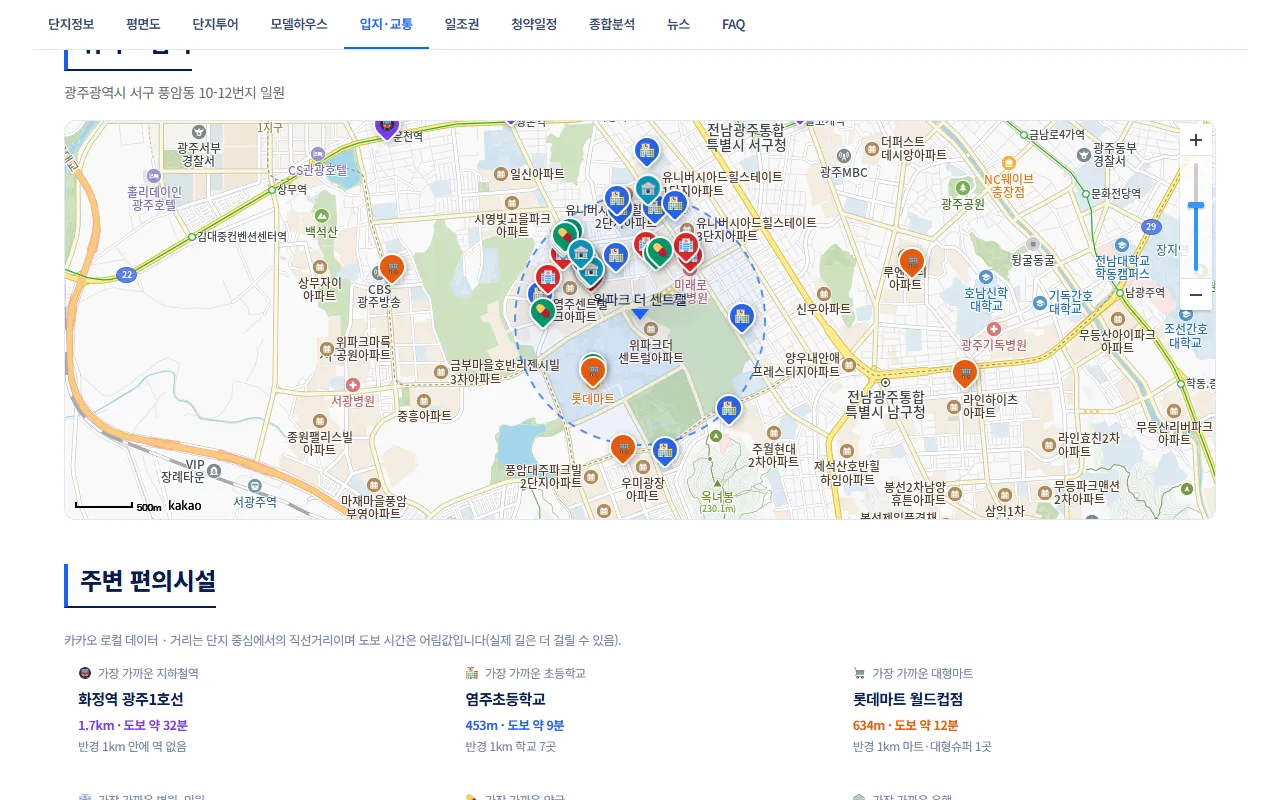This screenshot has height=800, width=1280.
Task: Click the blue school marker near 주월현대 2차아파트
Action: [728, 410]
